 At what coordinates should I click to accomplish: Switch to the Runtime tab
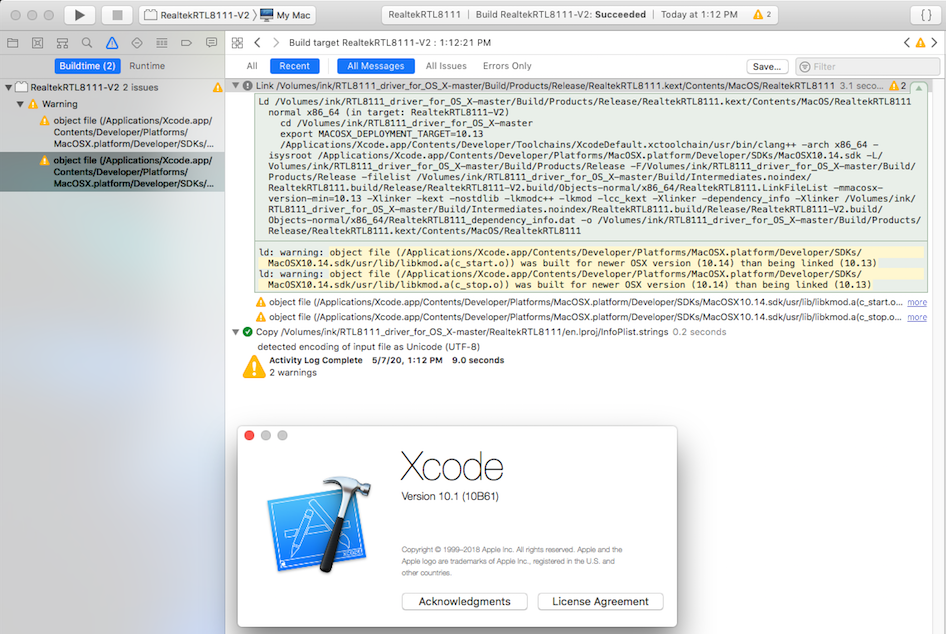[x=147, y=66]
